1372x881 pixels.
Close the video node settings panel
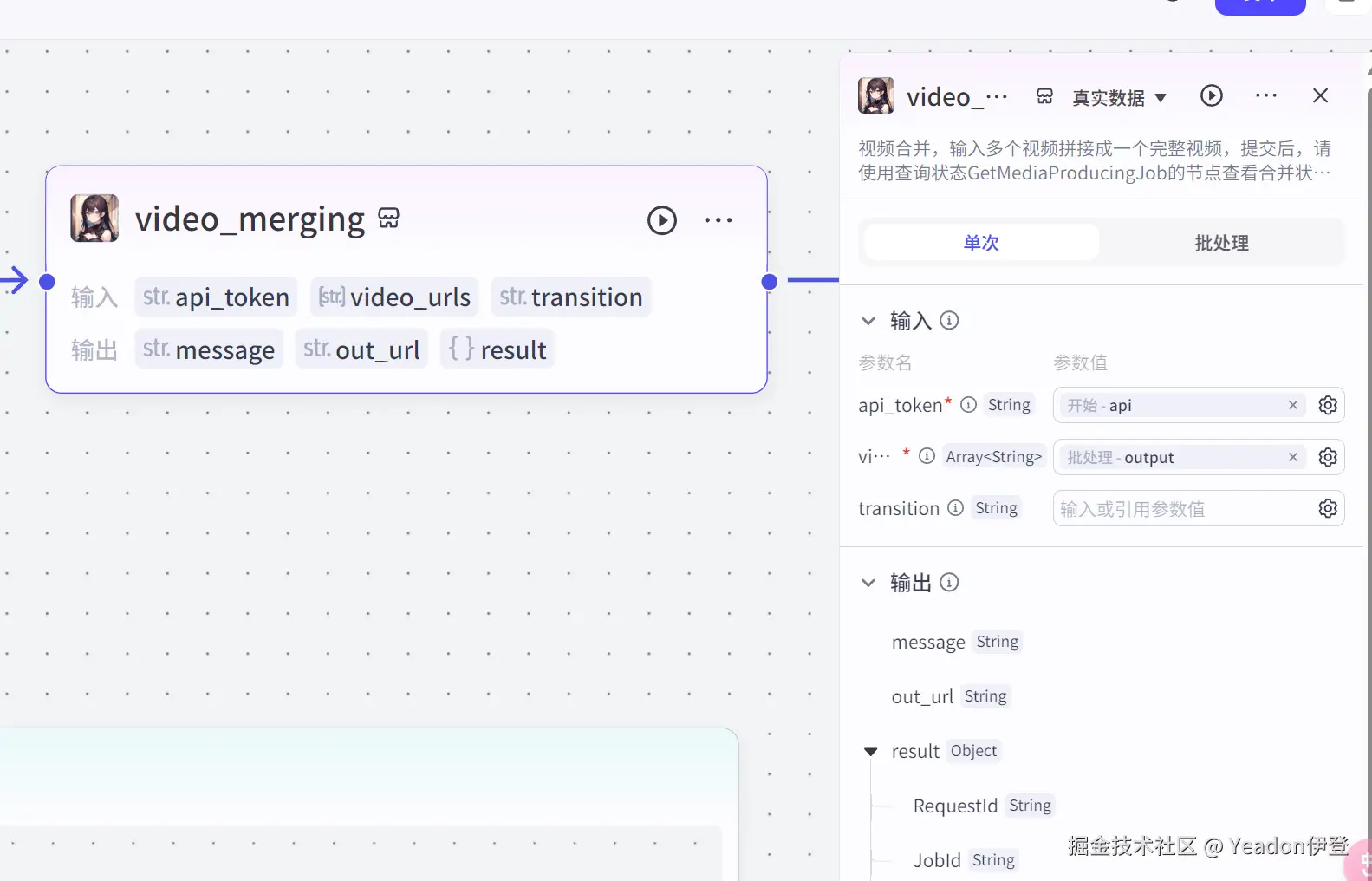coord(1320,95)
